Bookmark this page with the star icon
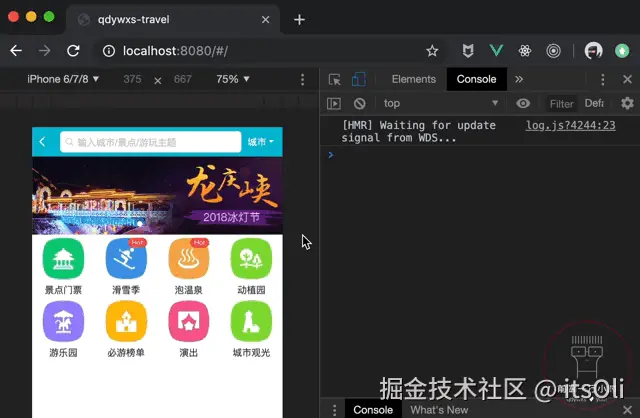This screenshot has width=640, height=418. (432, 51)
